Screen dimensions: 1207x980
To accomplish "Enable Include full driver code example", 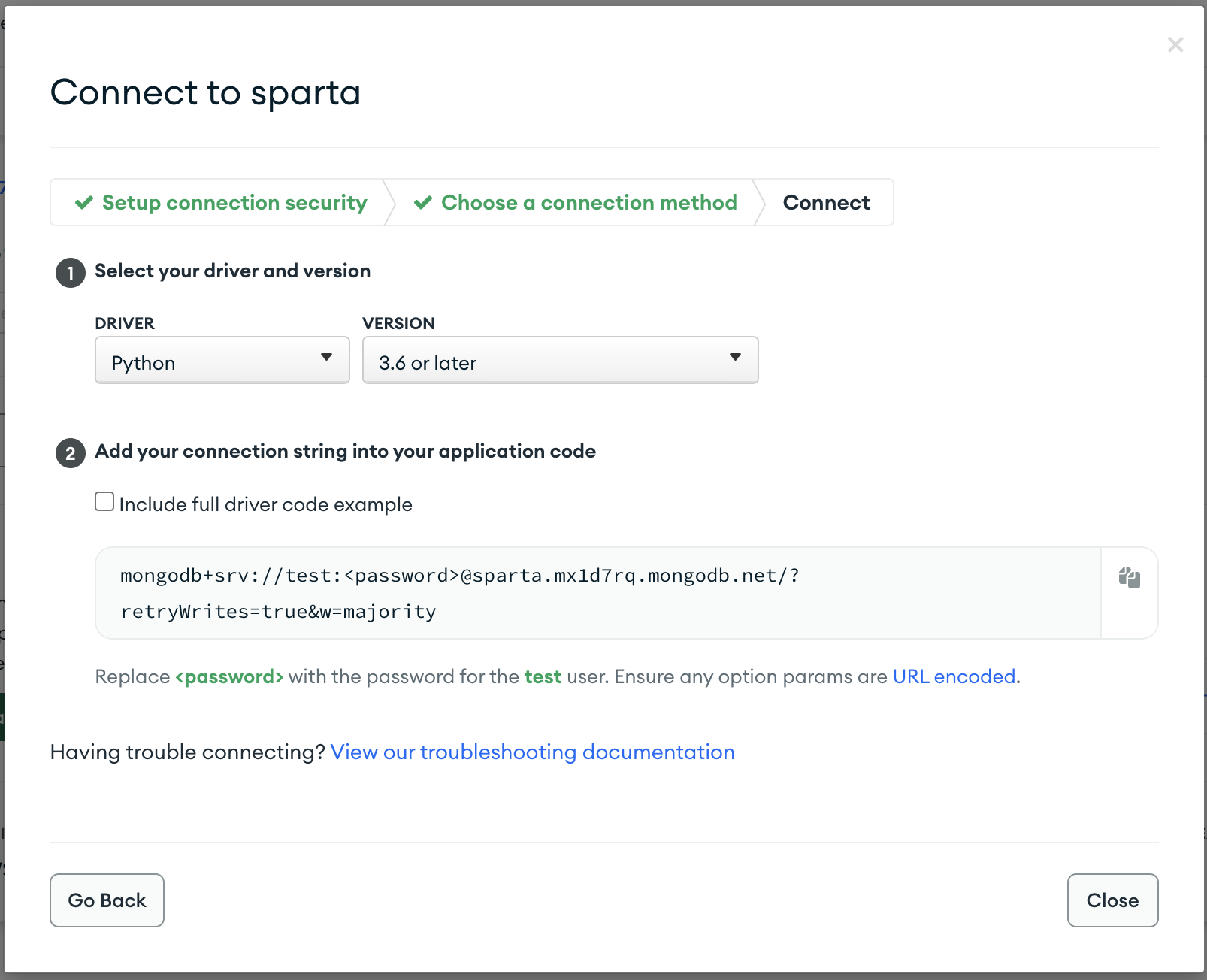I will coord(104,502).
